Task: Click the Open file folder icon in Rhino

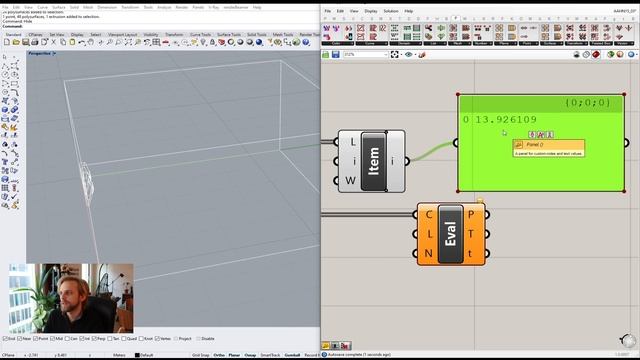Action: (16, 42)
